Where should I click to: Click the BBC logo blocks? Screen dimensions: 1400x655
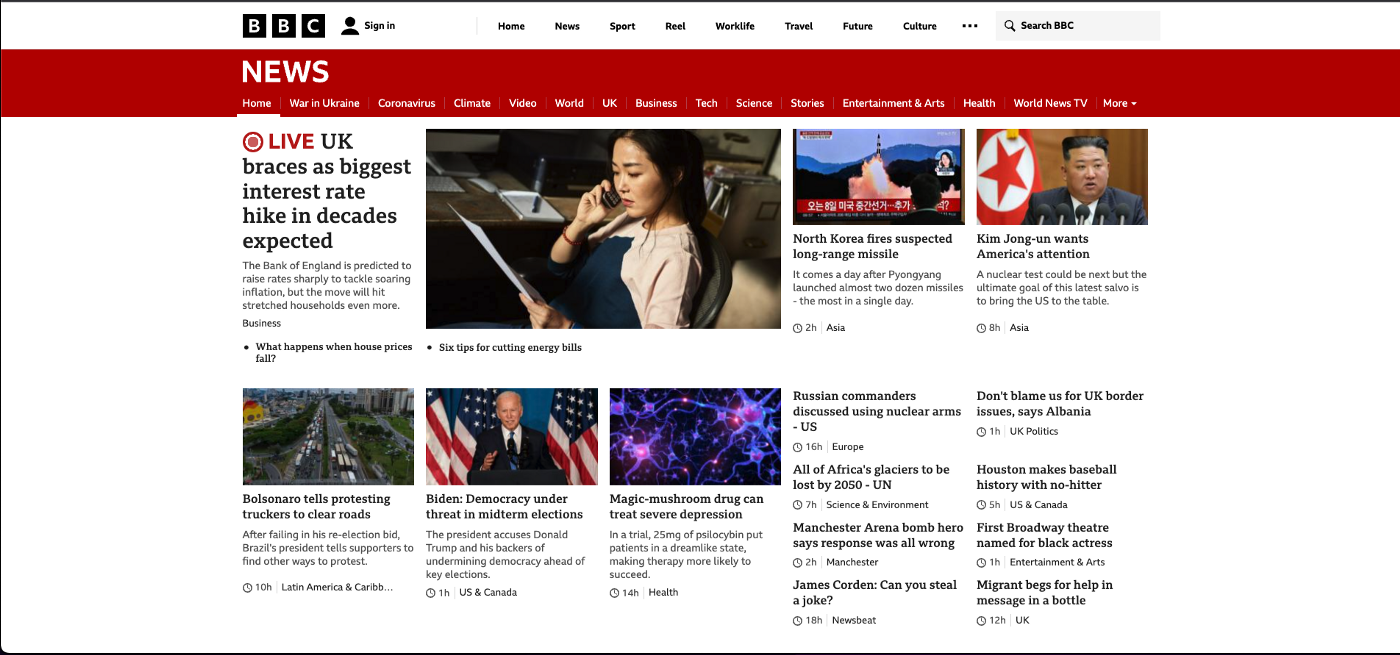point(284,26)
